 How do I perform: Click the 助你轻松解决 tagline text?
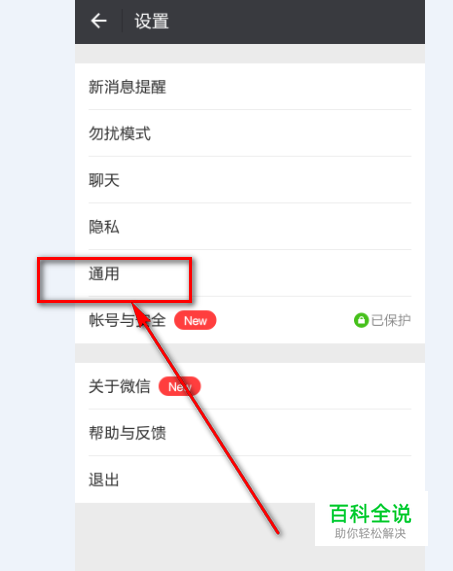click(x=370, y=533)
